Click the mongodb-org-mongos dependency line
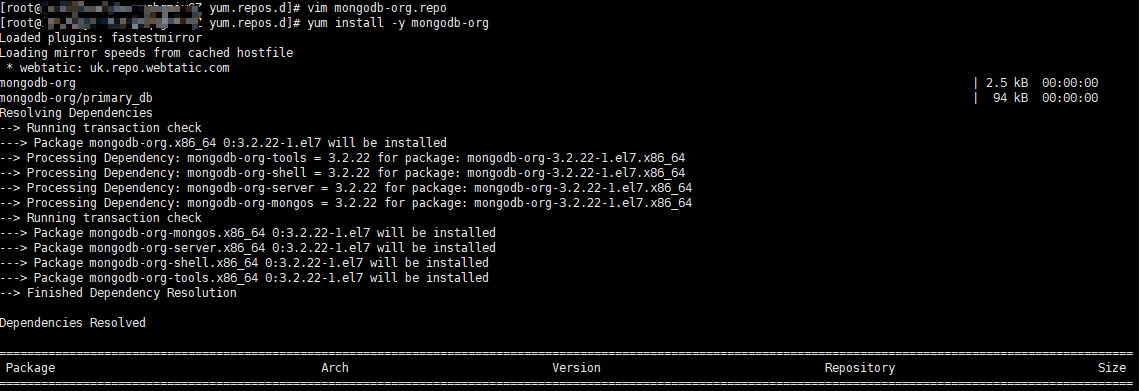Viewport: 1140px width, 391px height. tap(346, 203)
